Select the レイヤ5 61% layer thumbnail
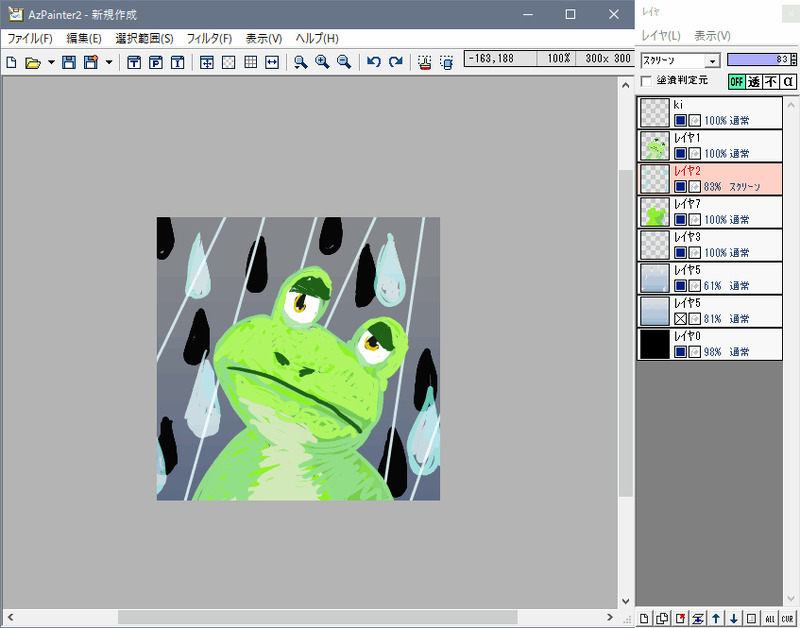 point(655,279)
